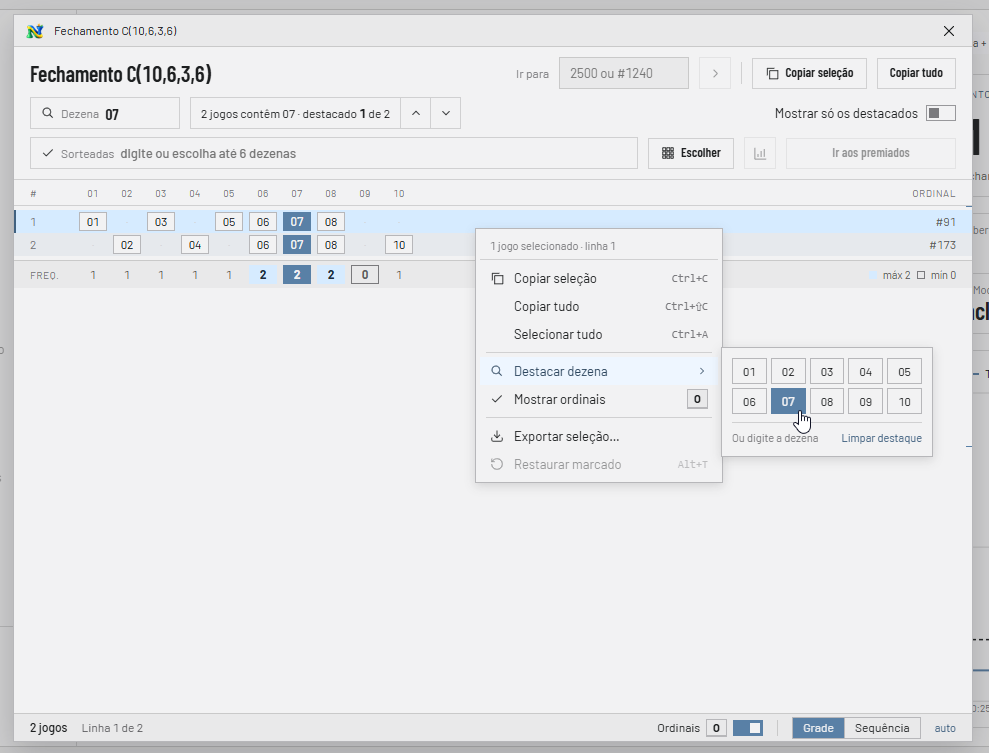Click the Sorteadas dezenas input field
This screenshot has width=989, height=753.
pyautogui.click(x=334, y=153)
